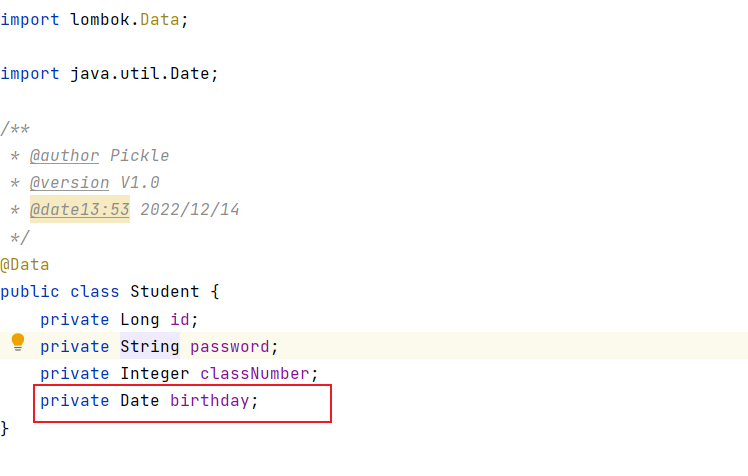Click the closing brace of Student class

pos(5,427)
